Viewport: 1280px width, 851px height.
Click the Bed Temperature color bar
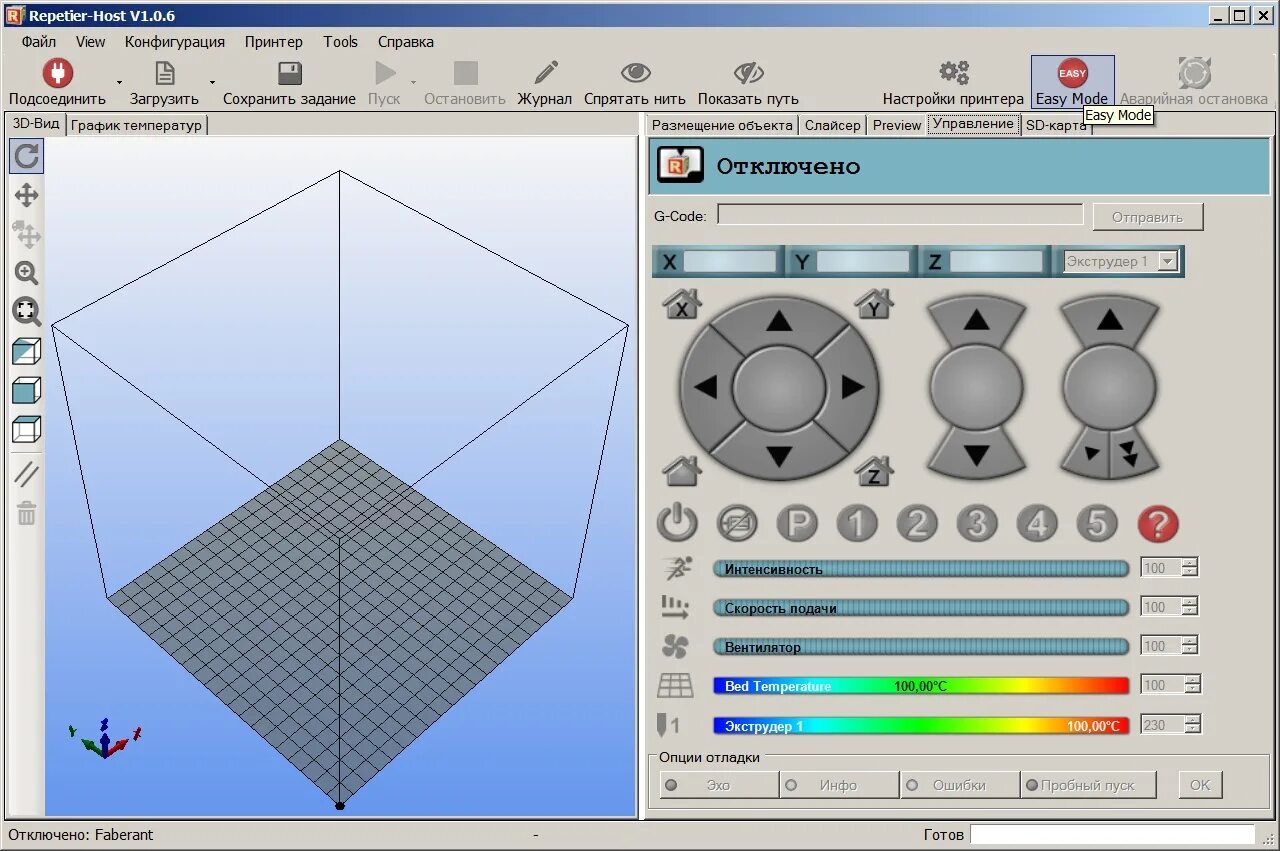point(921,685)
